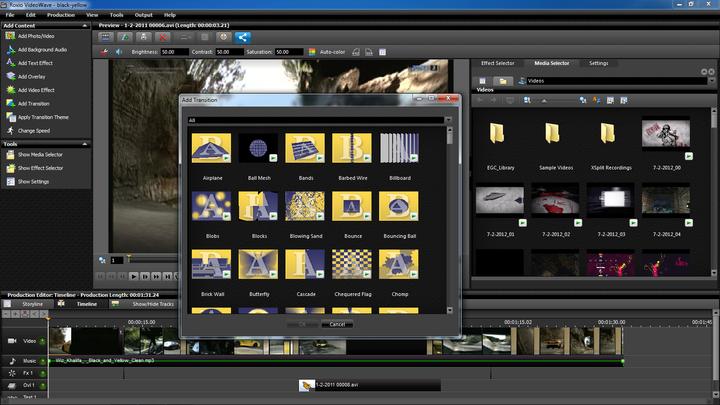The image size is (720, 405).
Task: Choose the Brick Wall transition
Action: click(211, 264)
